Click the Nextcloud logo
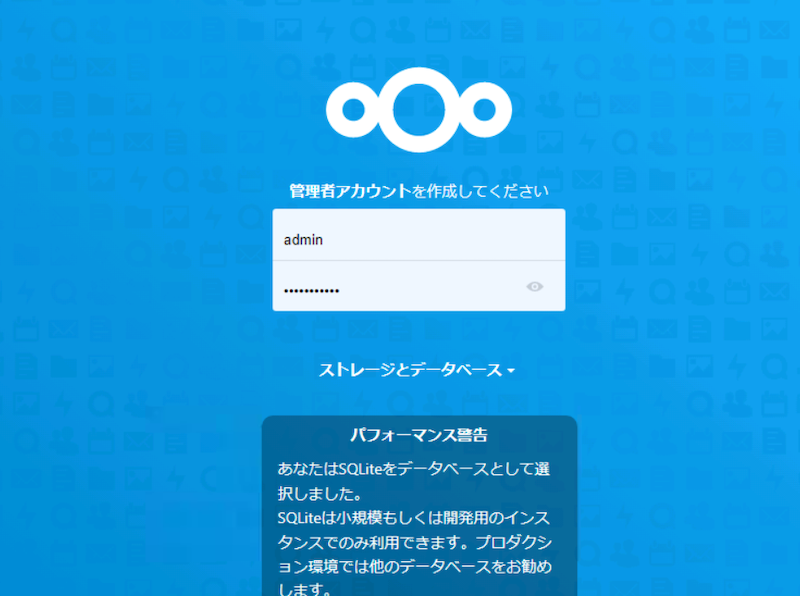Image resolution: width=800 pixels, height=596 pixels. (x=418, y=110)
